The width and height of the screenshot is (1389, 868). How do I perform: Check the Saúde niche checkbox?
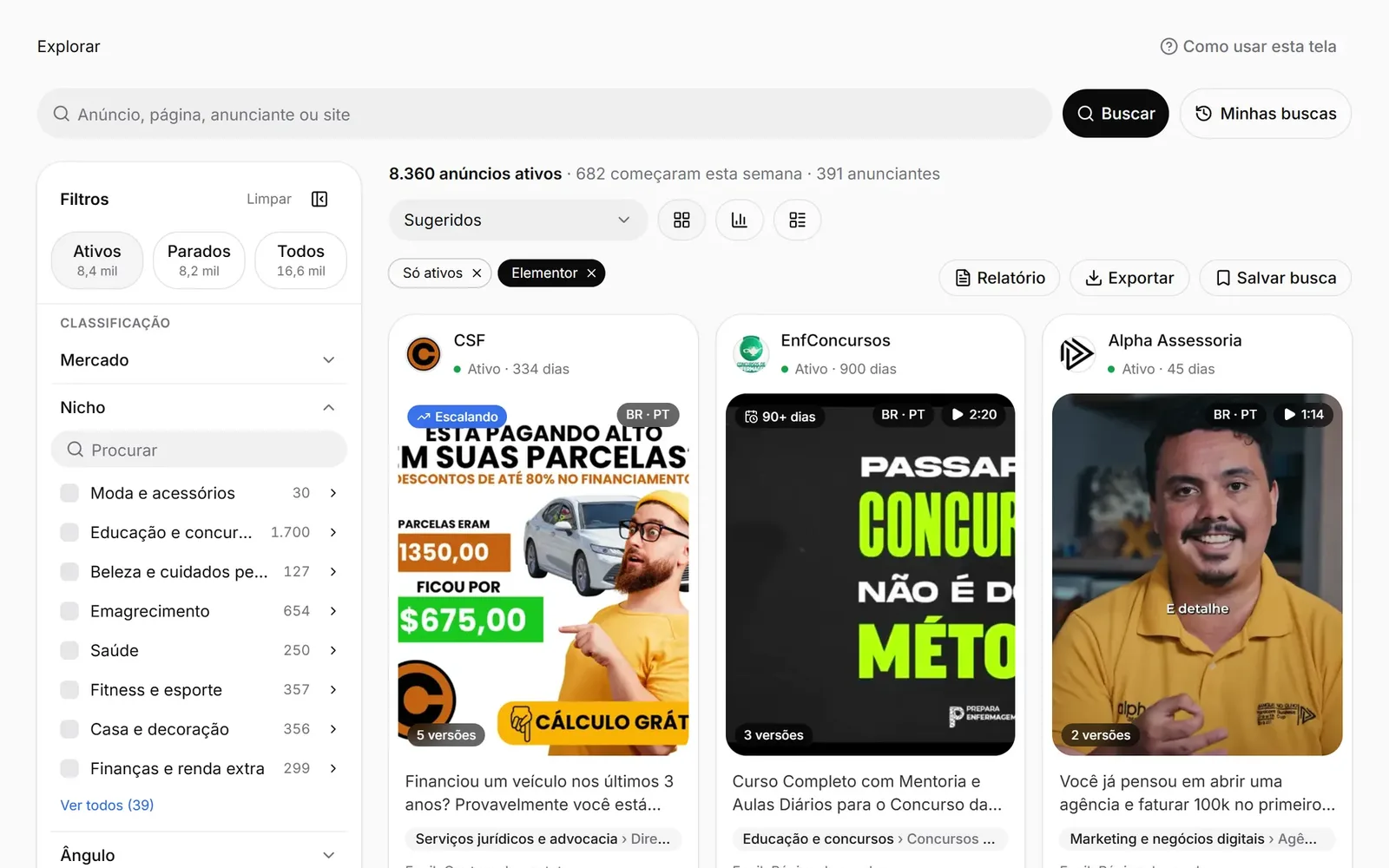click(69, 650)
